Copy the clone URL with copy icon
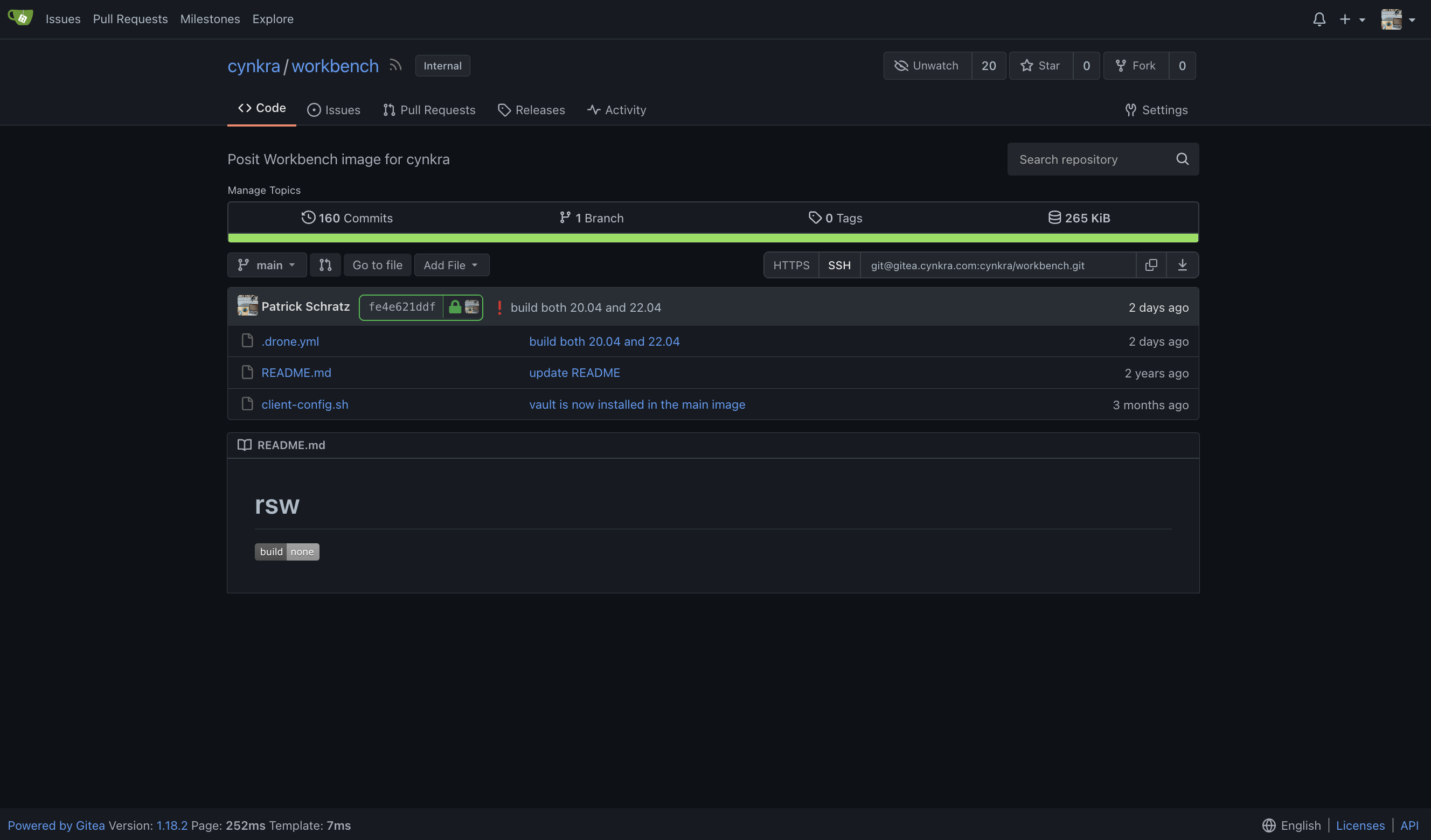The height and width of the screenshot is (840, 1431). tap(1151, 265)
